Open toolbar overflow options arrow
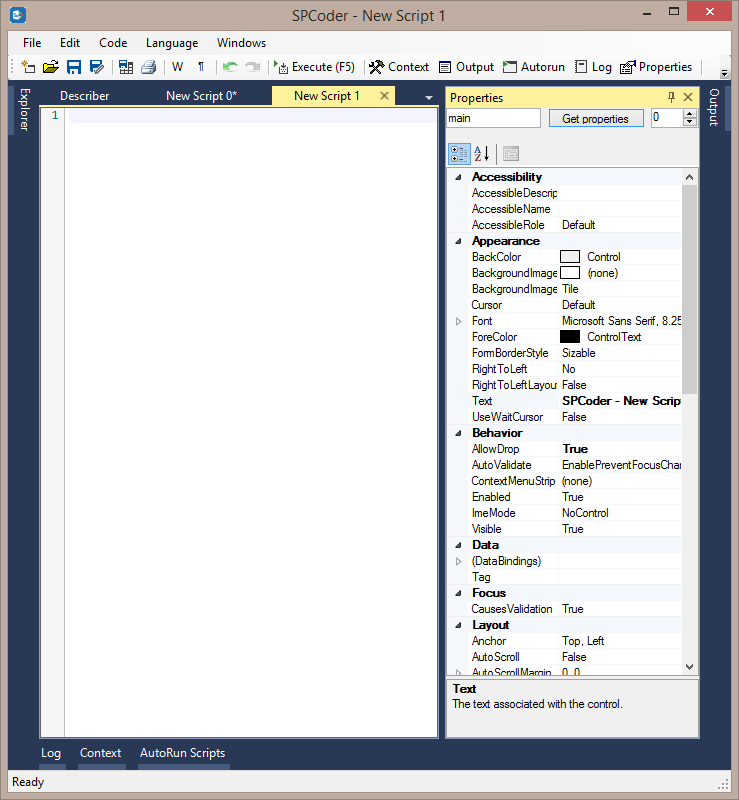The height and width of the screenshot is (800, 739). pos(724,73)
